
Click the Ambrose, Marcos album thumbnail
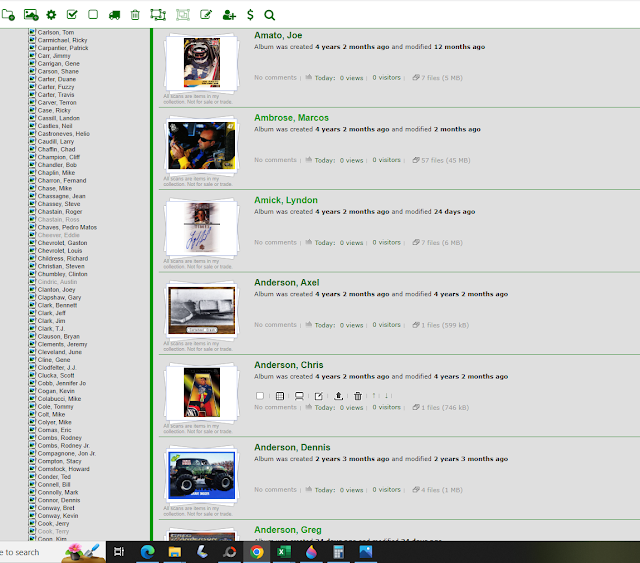pos(202,145)
